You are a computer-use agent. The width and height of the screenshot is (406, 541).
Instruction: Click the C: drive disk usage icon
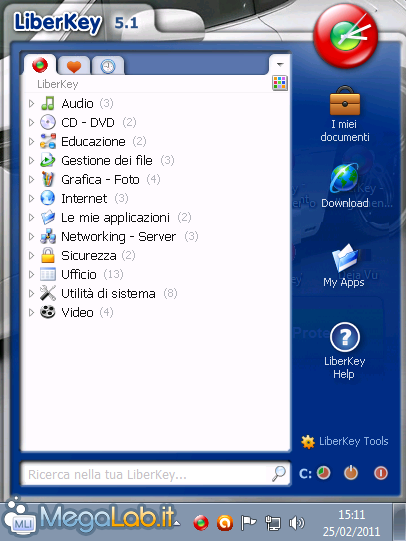(x=324, y=473)
